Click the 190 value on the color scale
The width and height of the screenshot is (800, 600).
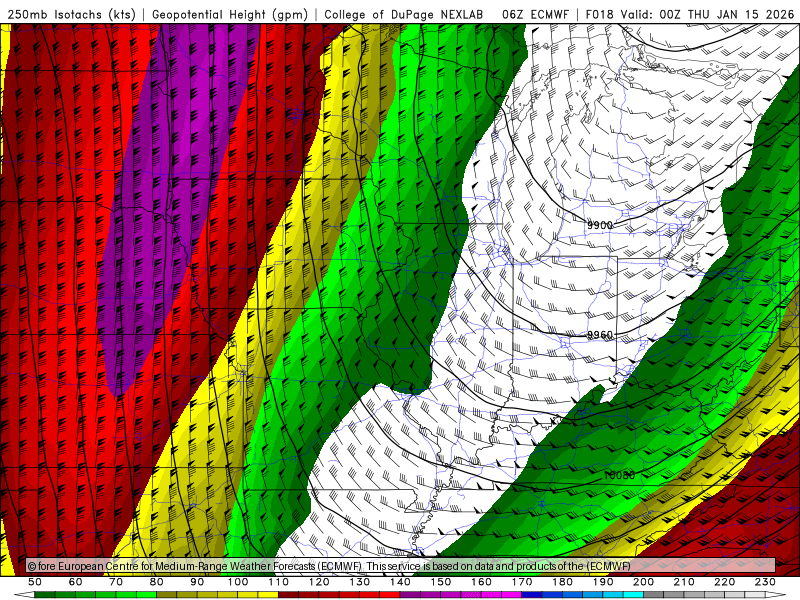coord(603,582)
